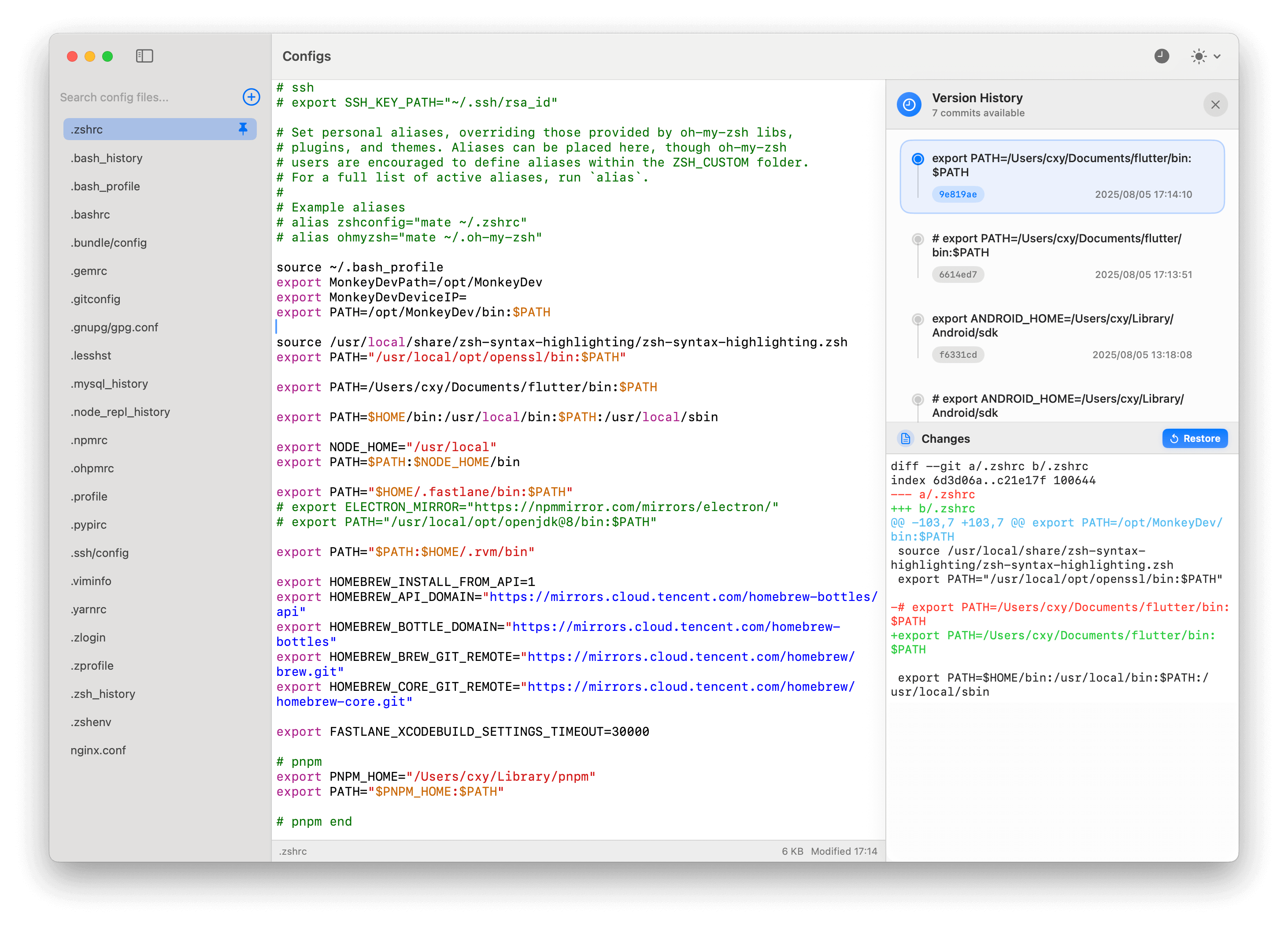Open the .ssh/config file
The width and height of the screenshot is (1288, 927).
[100, 552]
